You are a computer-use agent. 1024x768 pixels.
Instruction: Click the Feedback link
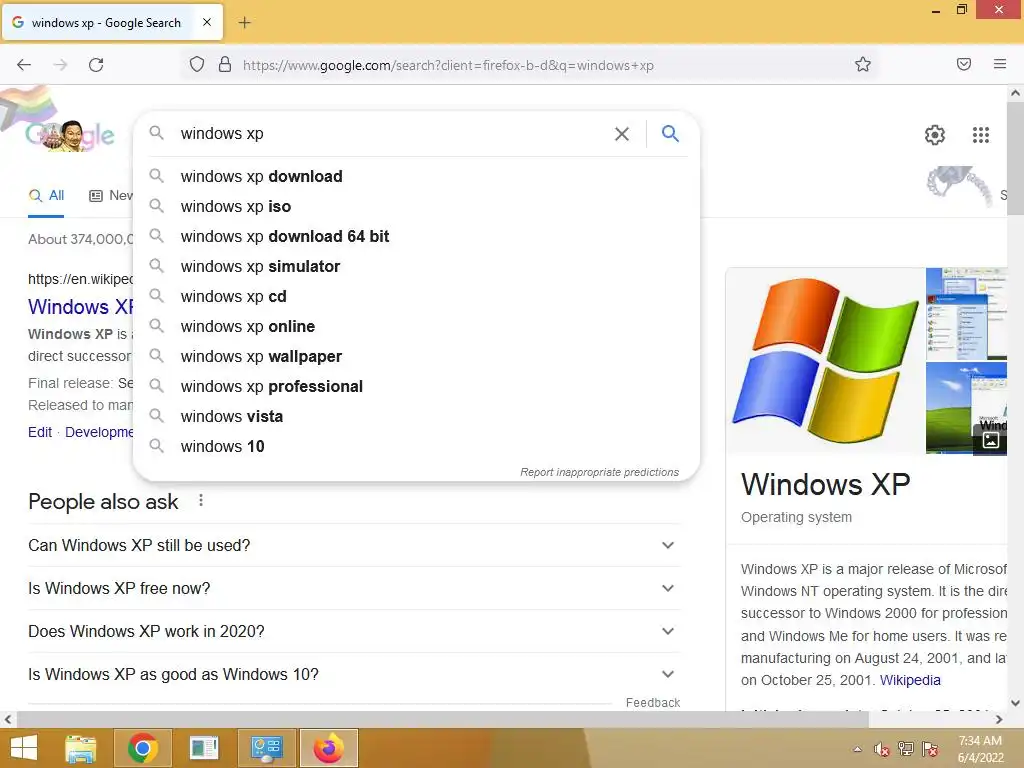652,703
